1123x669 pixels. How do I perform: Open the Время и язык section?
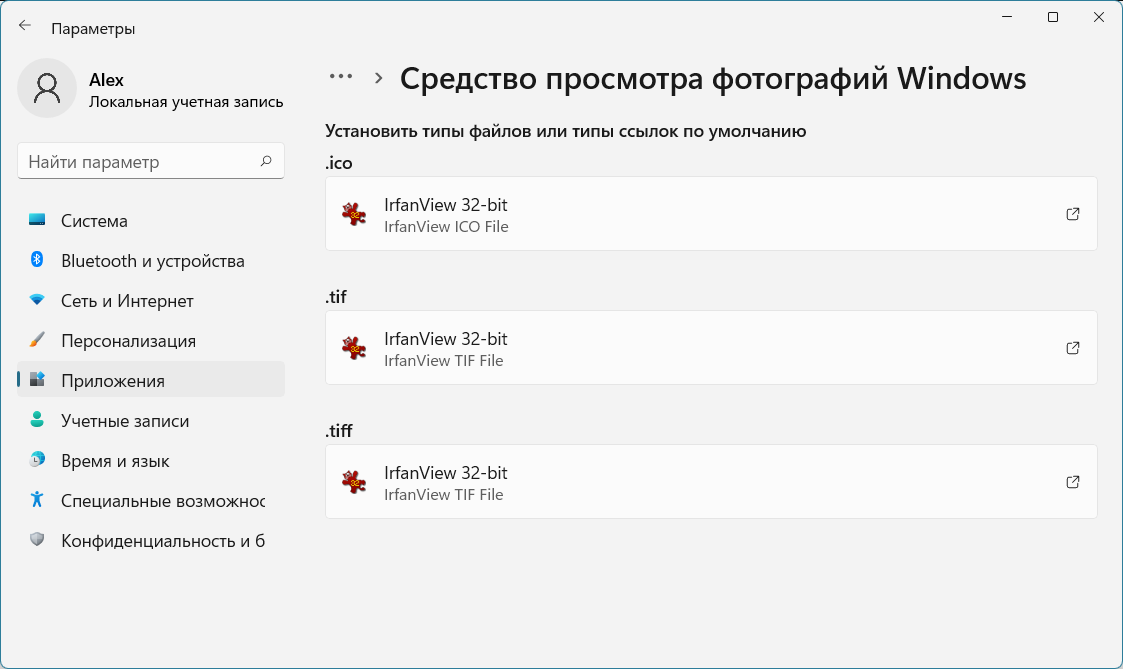(x=151, y=461)
